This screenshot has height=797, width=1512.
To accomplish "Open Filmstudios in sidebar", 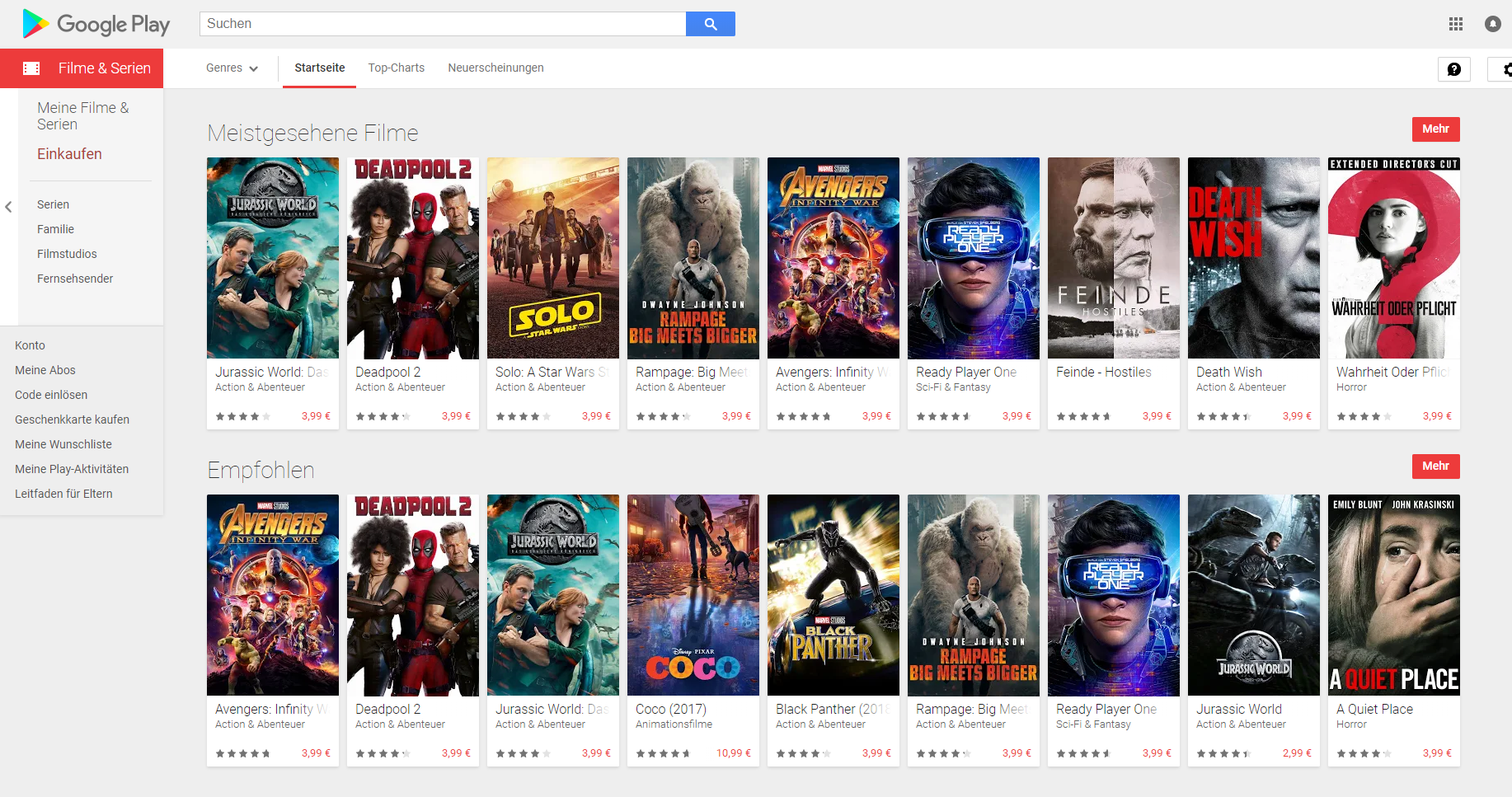I will pos(67,254).
